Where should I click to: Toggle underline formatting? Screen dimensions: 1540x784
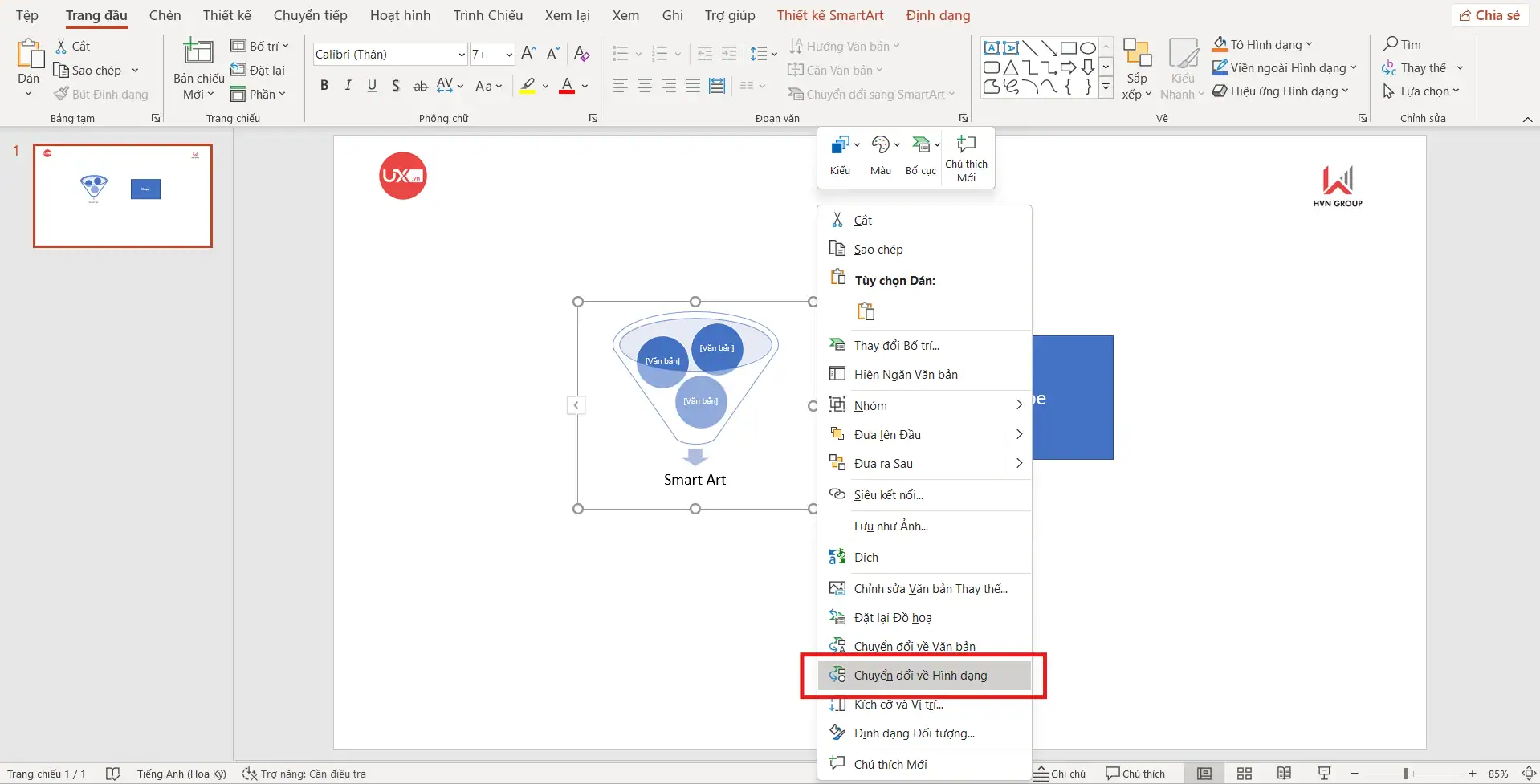coord(372,85)
